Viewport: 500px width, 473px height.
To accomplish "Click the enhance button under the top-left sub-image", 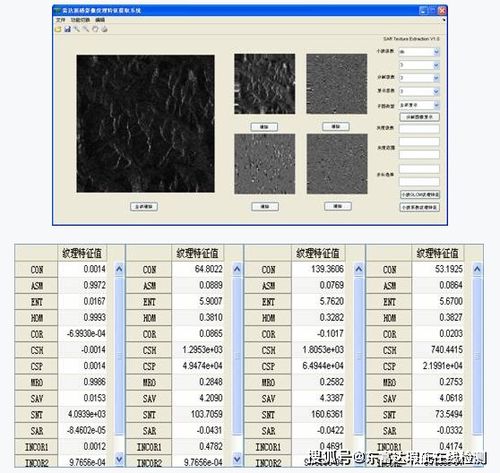I will pyautogui.click(x=264, y=127).
